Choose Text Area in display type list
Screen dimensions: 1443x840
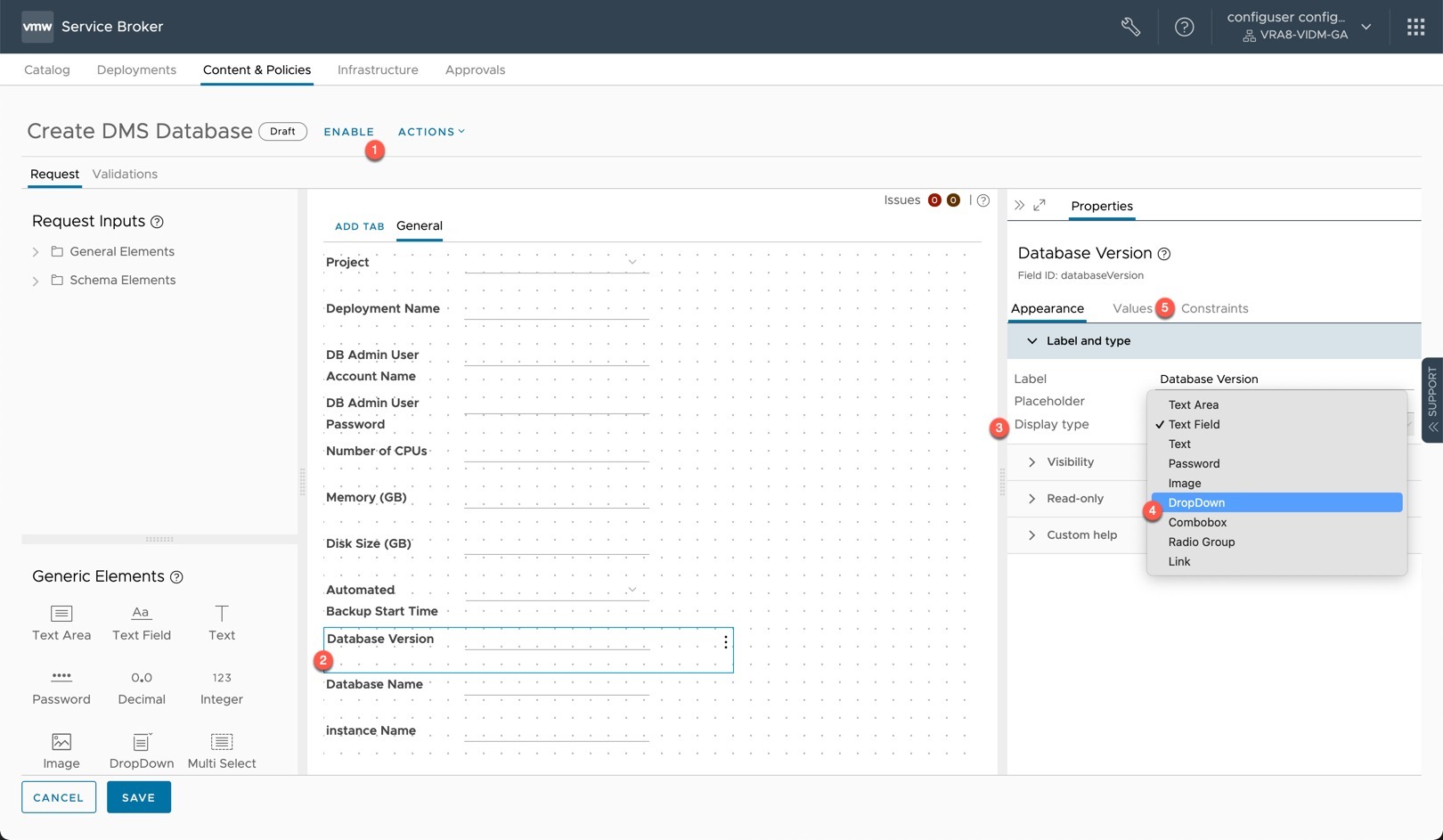tap(1276, 404)
